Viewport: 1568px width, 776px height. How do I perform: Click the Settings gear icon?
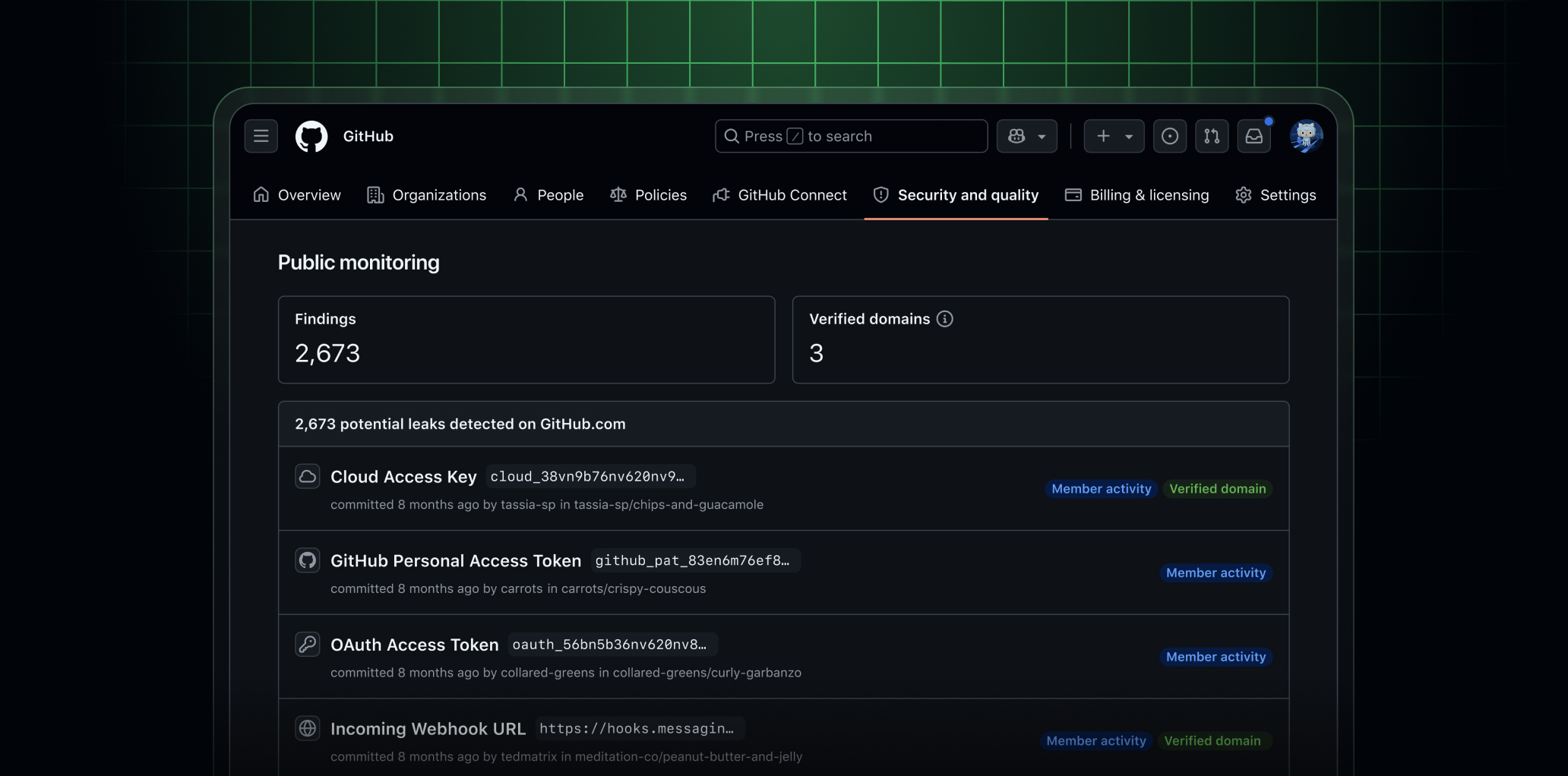coord(1244,195)
